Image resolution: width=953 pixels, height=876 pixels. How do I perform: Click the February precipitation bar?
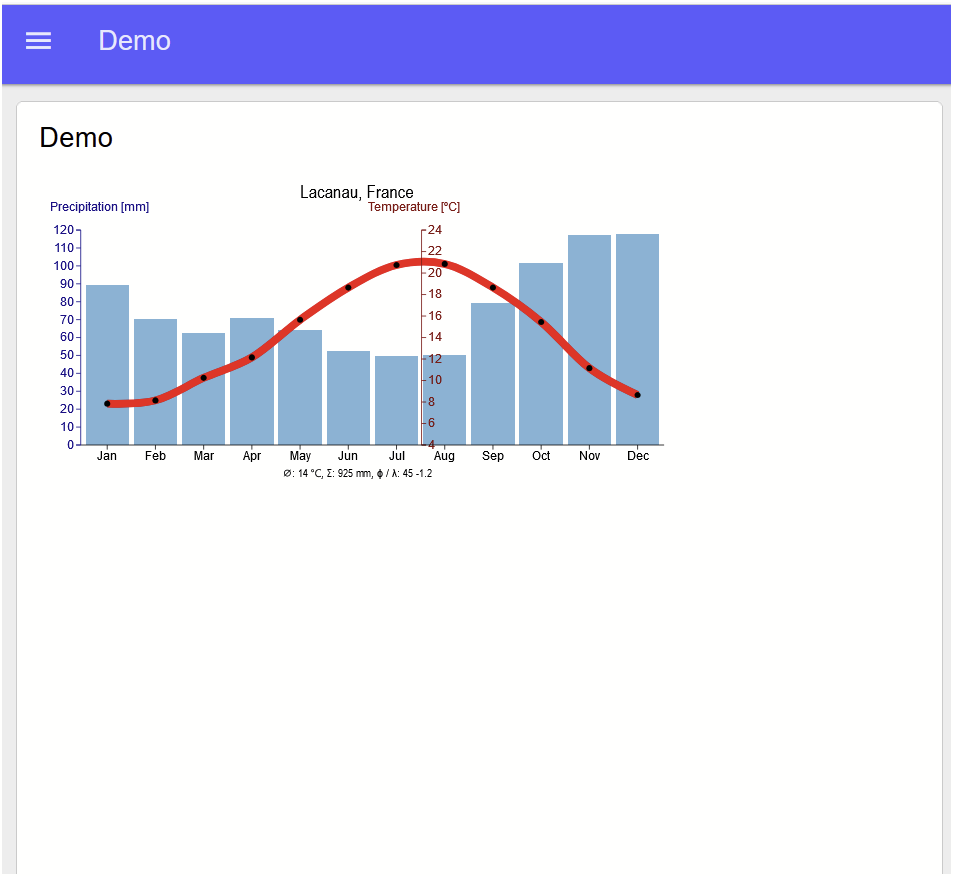point(156,382)
